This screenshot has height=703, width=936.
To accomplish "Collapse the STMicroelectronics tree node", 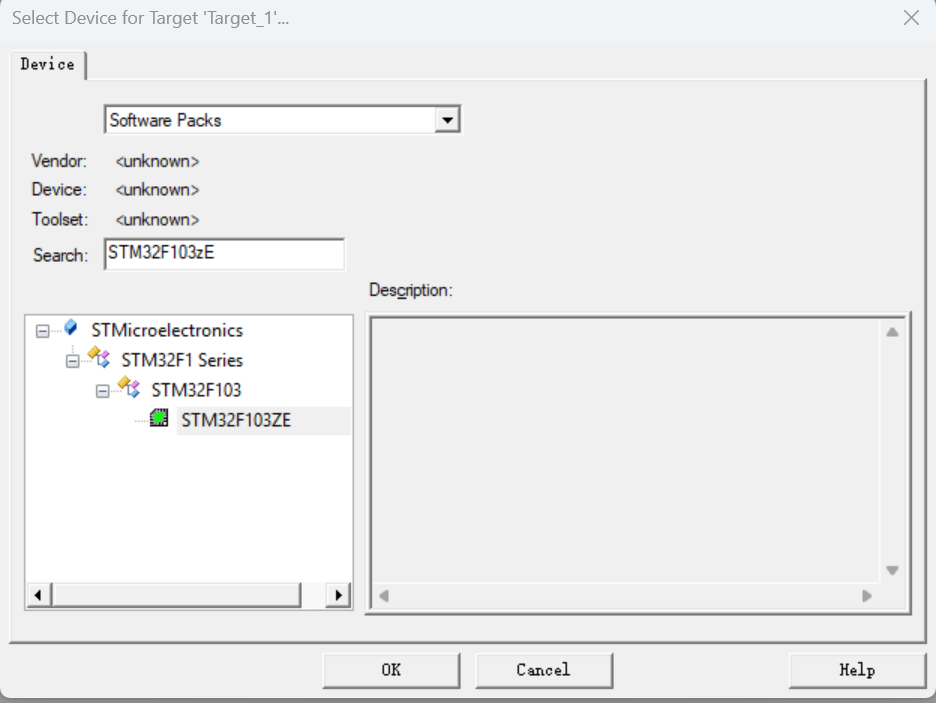I will tap(42, 330).
